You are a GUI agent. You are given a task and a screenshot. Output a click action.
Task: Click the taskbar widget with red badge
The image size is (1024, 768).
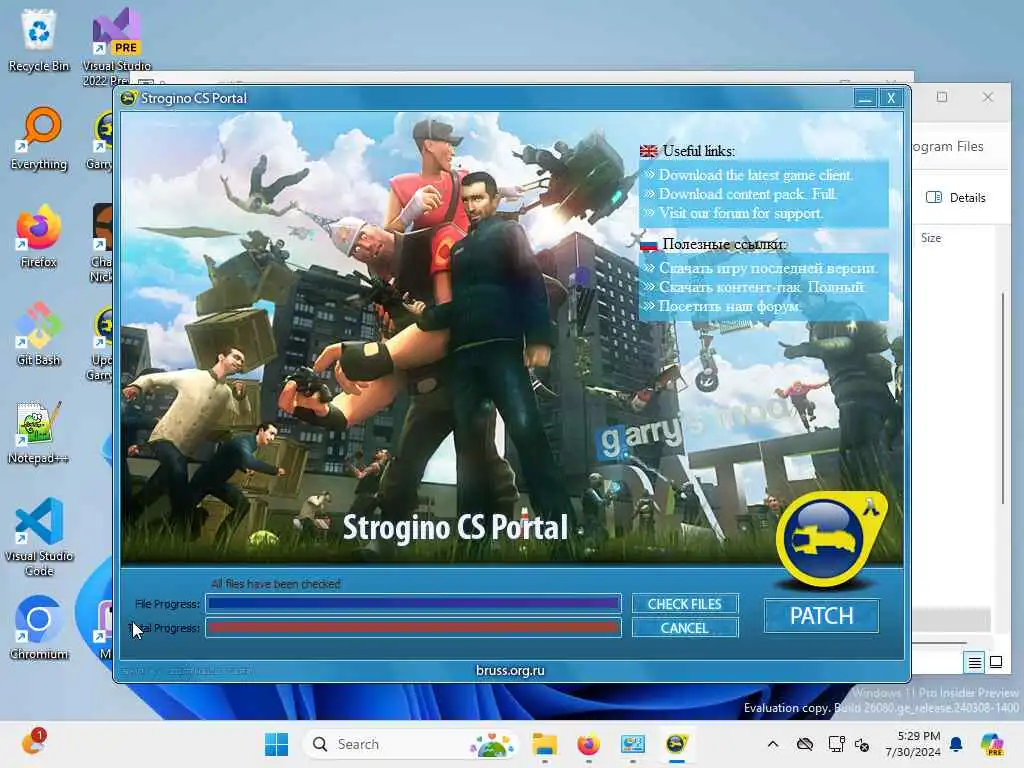coord(32,743)
